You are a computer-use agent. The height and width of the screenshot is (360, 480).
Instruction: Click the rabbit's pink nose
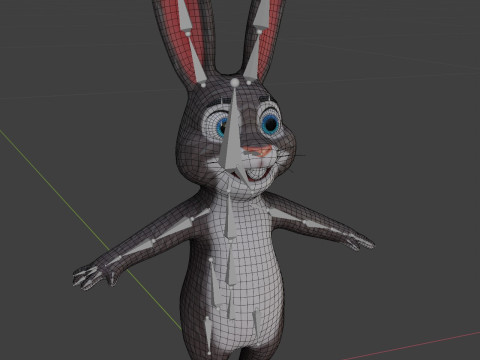coord(258,151)
